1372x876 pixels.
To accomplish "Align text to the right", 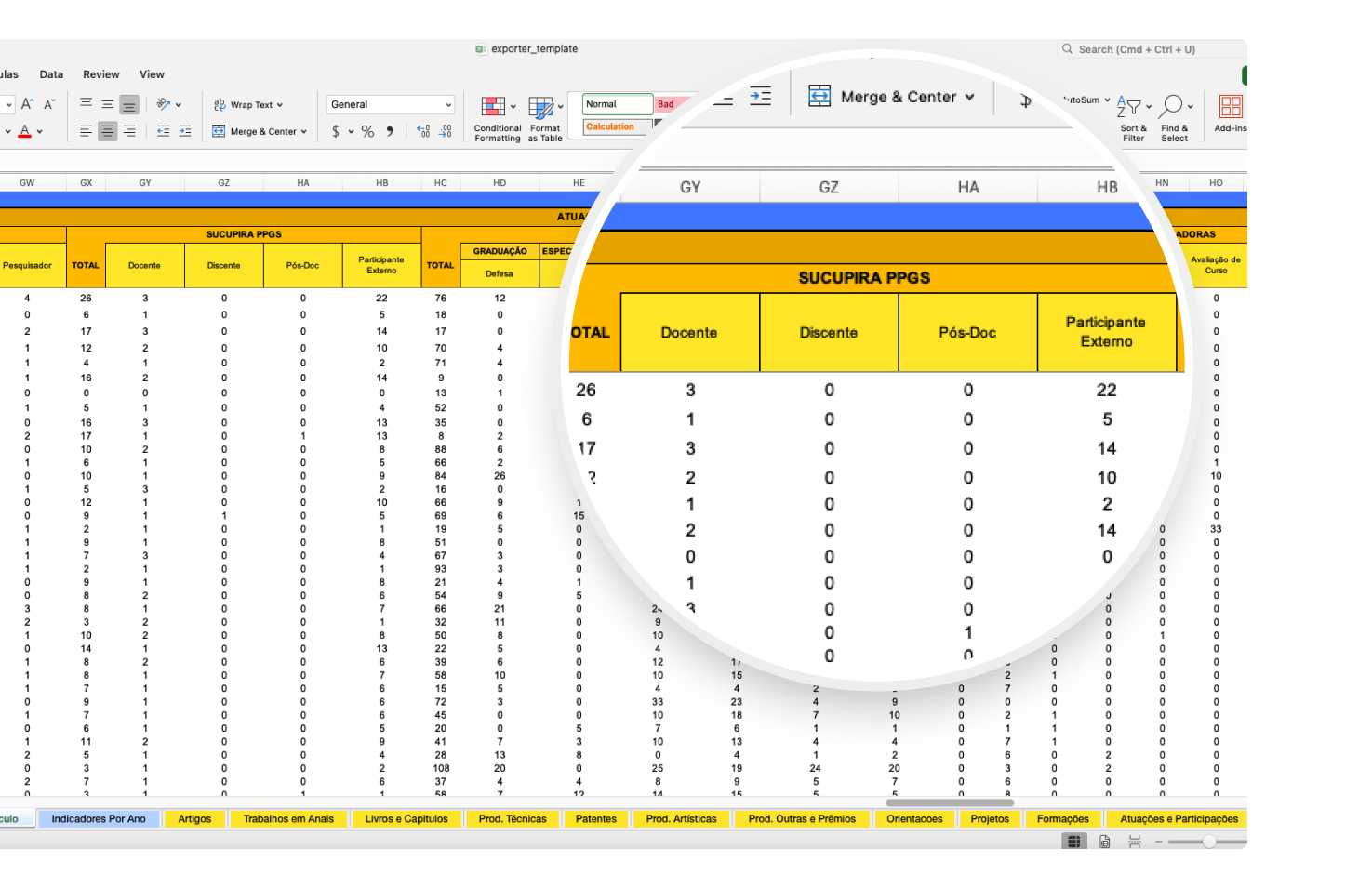I will 129,131.
